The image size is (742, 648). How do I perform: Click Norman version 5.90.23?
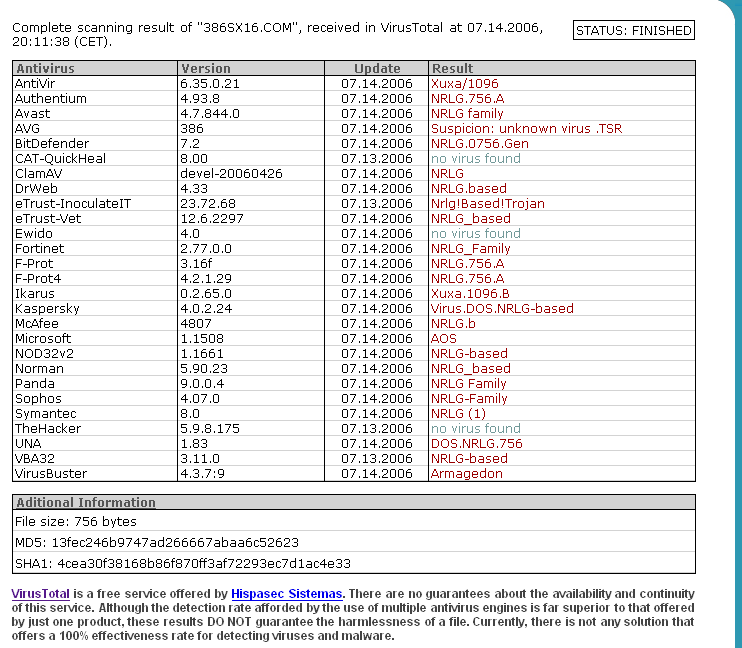coord(204,368)
